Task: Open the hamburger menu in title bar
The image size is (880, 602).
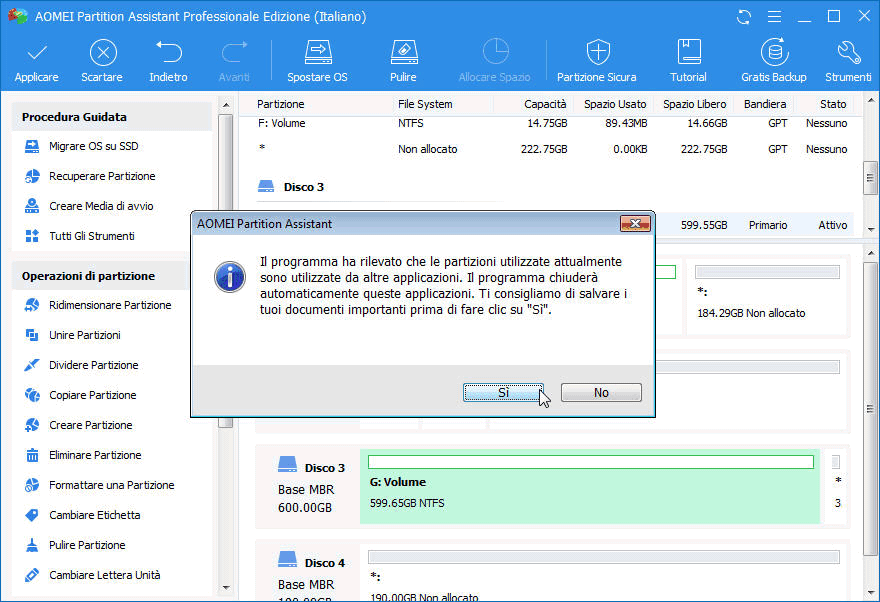Action: 774,16
